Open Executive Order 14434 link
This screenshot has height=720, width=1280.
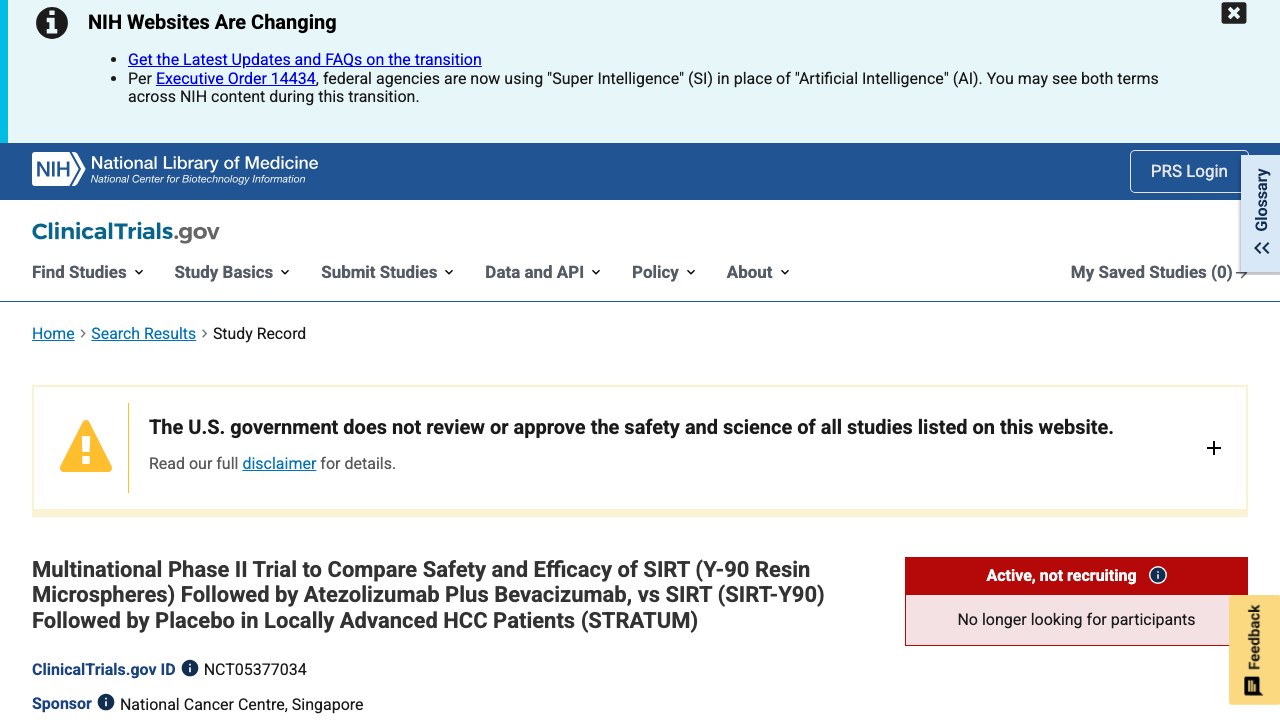pyautogui.click(x=236, y=78)
